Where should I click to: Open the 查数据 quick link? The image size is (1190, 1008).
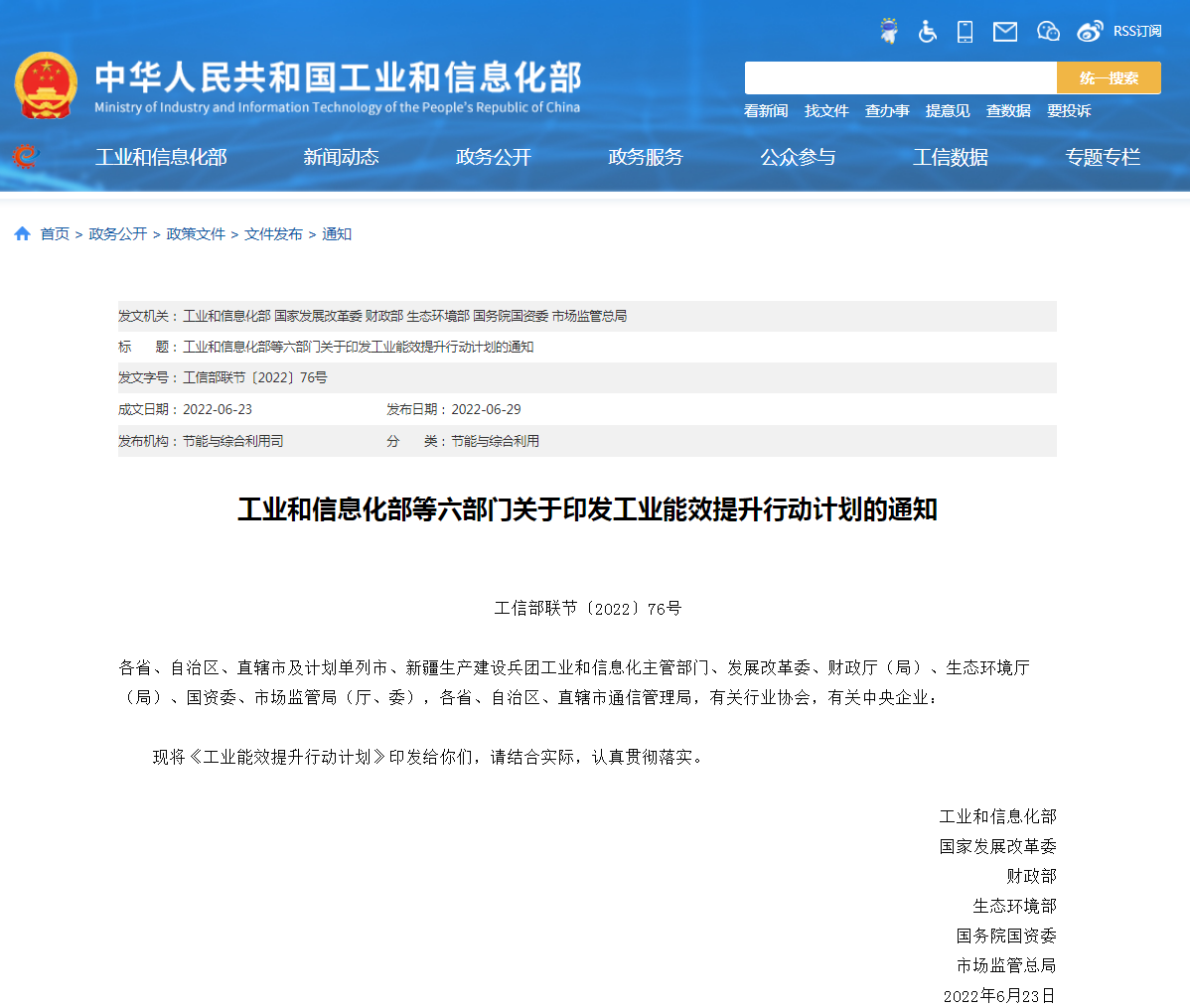[x=1008, y=111]
